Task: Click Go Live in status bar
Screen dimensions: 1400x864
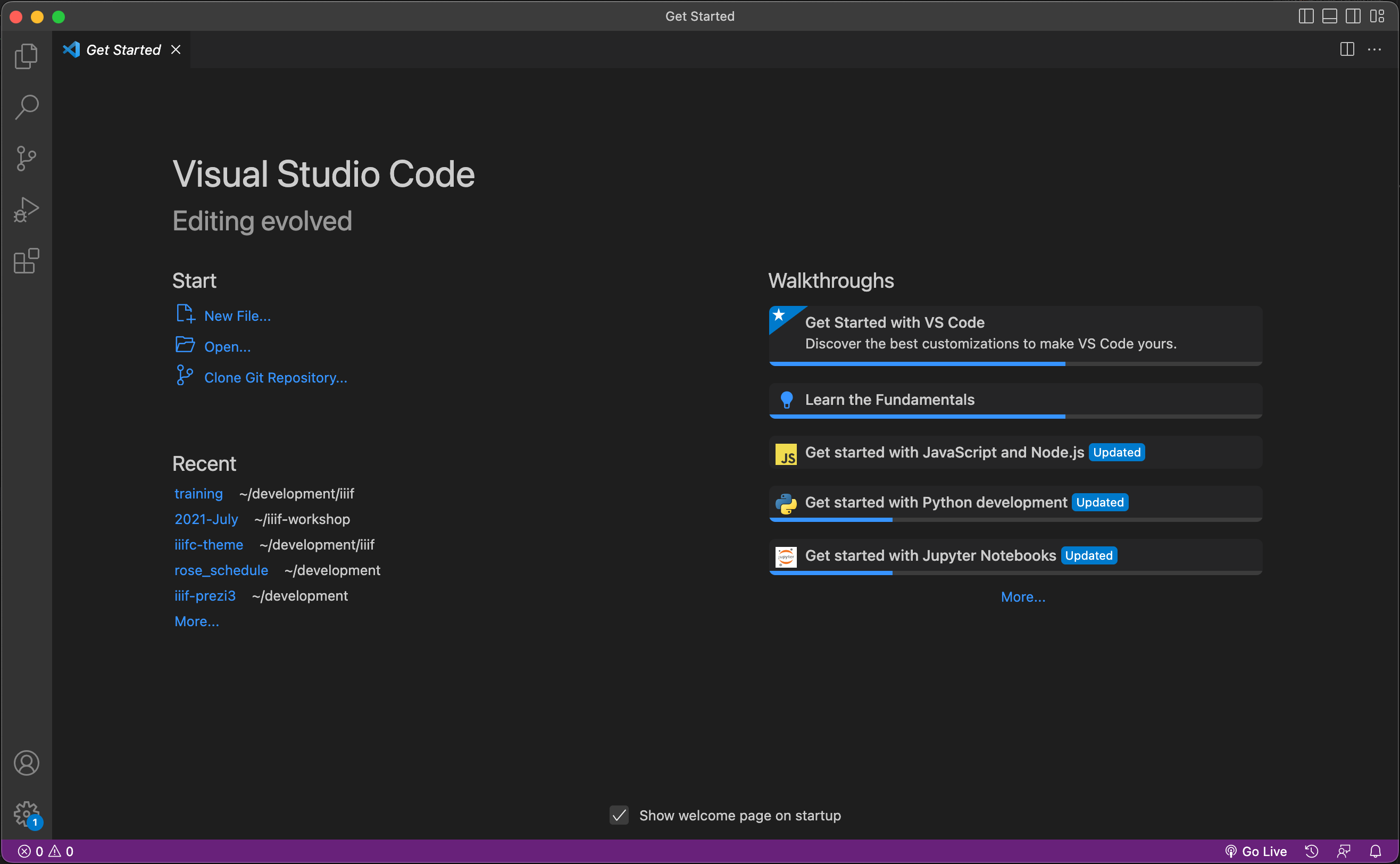Action: [1255, 851]
